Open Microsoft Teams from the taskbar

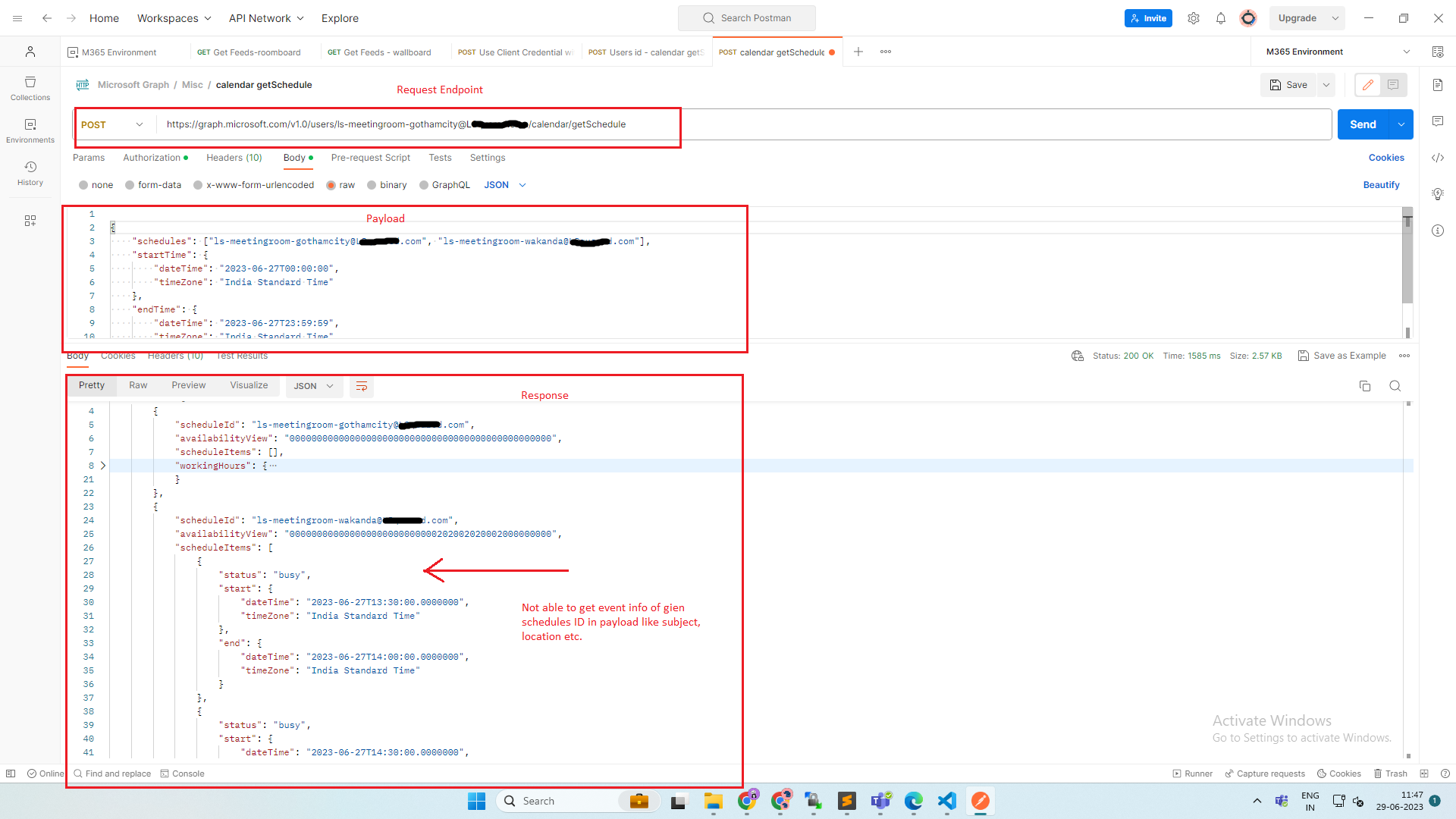881,801
